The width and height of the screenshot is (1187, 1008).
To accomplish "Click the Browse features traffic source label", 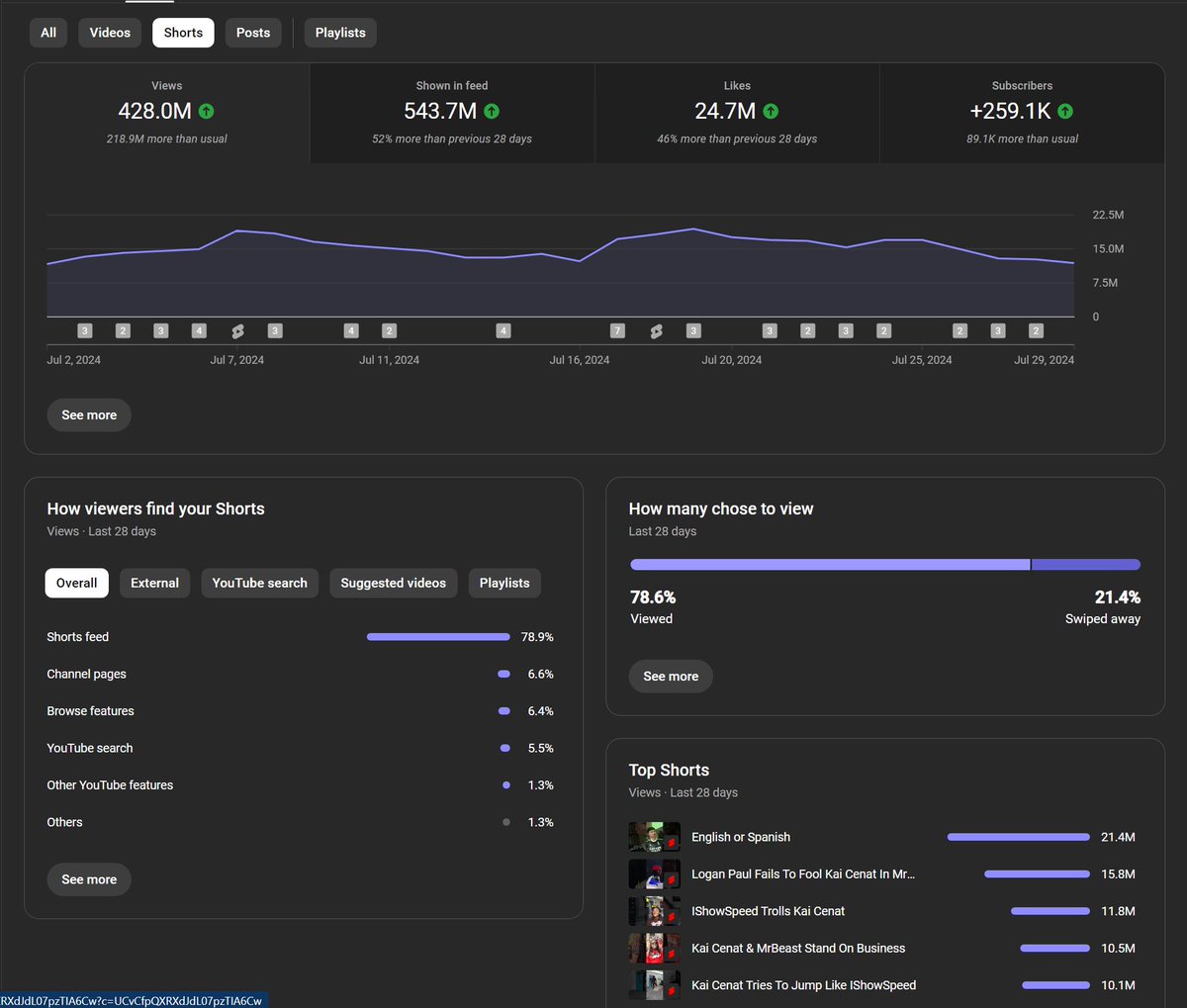I will [90, 711].
